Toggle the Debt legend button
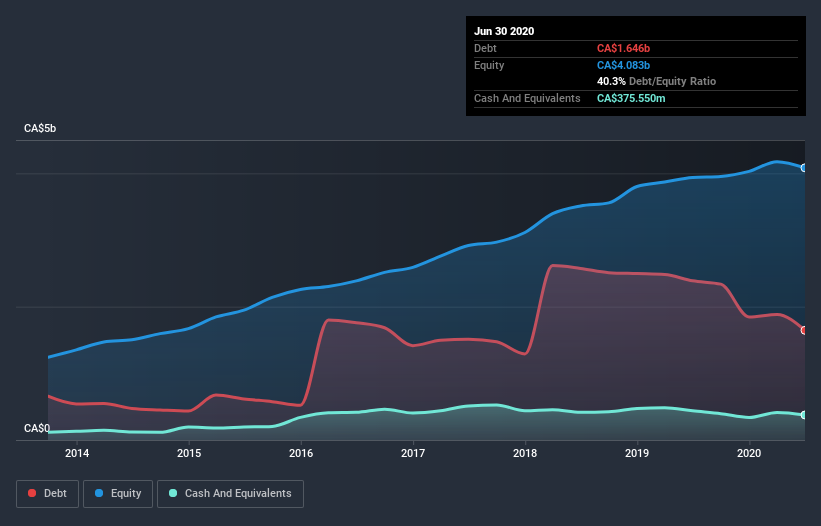Viewport: 821px width, 526px height. 47,494
